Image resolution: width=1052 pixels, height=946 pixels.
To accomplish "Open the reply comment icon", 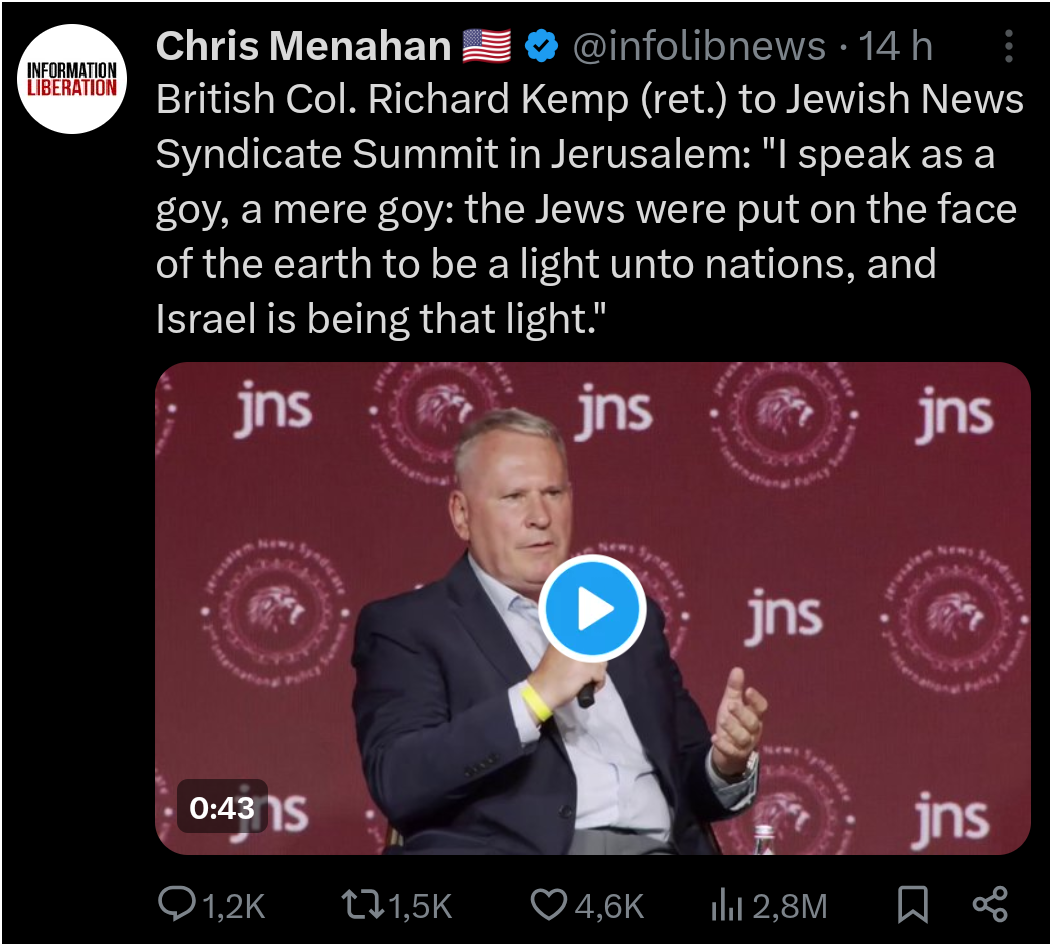I will click(x=176, y=903).
